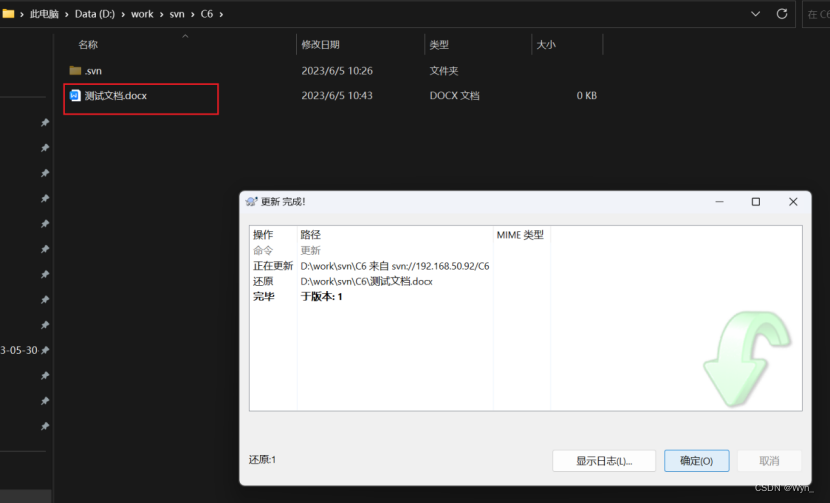Click 显示日志(L)... button
The height and width of the screenshot is (503, 830).
(604, 461)
